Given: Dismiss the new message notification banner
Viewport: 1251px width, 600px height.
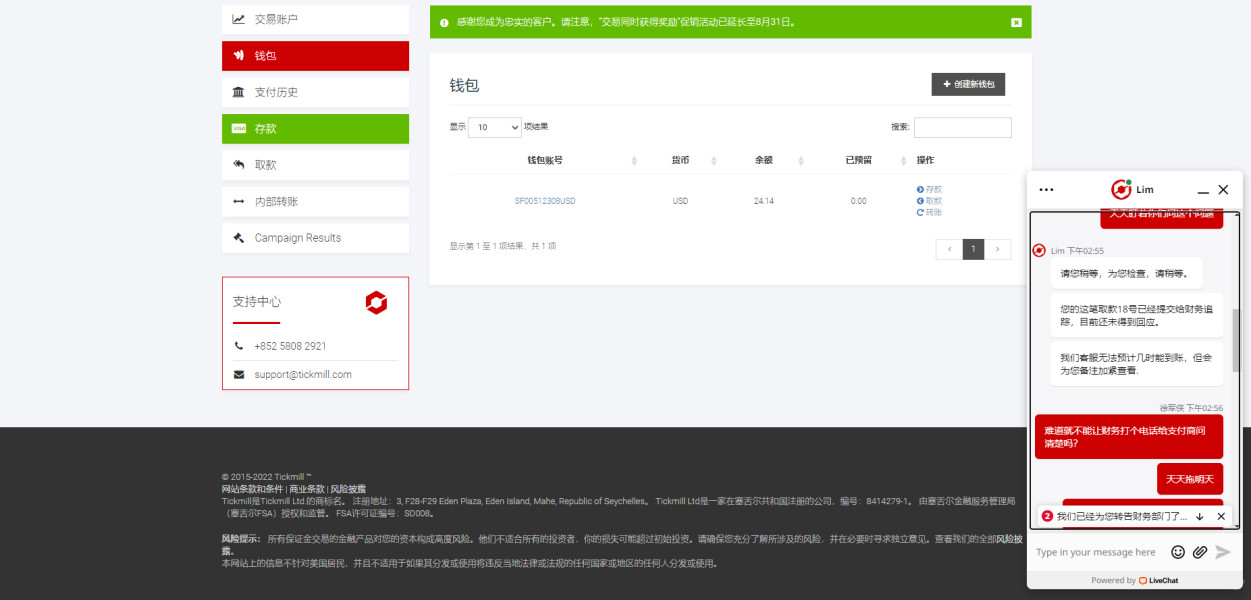Looking at the screenshot, I should 1221,516.
